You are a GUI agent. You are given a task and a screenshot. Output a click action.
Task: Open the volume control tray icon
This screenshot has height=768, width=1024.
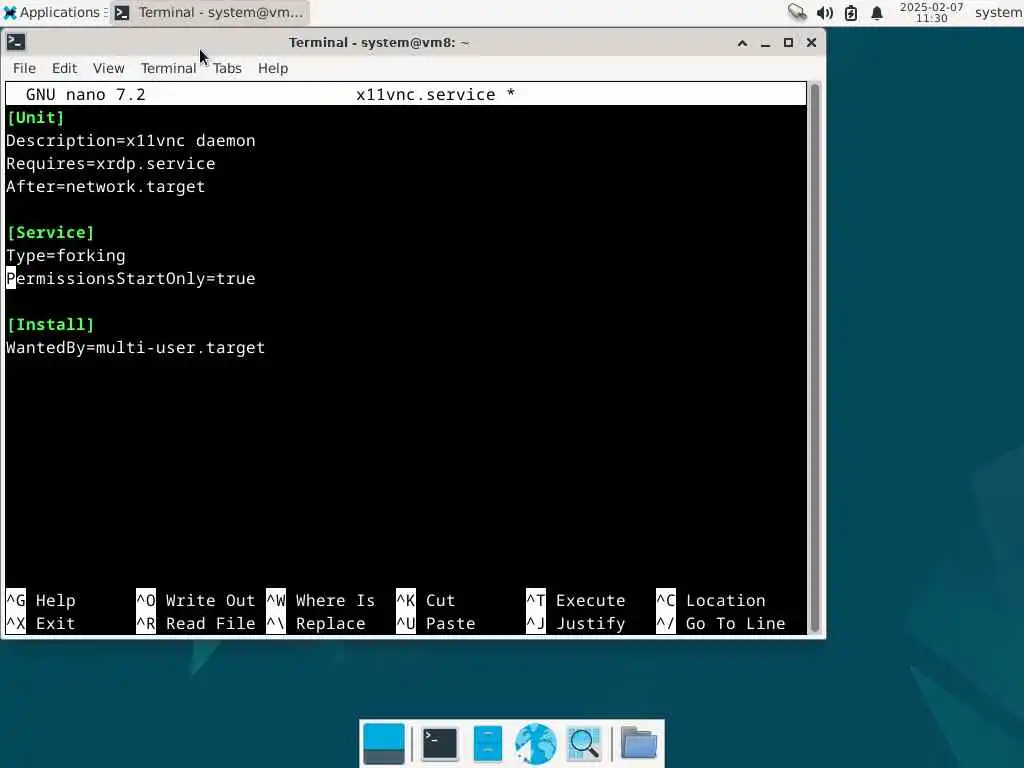pyautogui.click(x=825, y=12)
